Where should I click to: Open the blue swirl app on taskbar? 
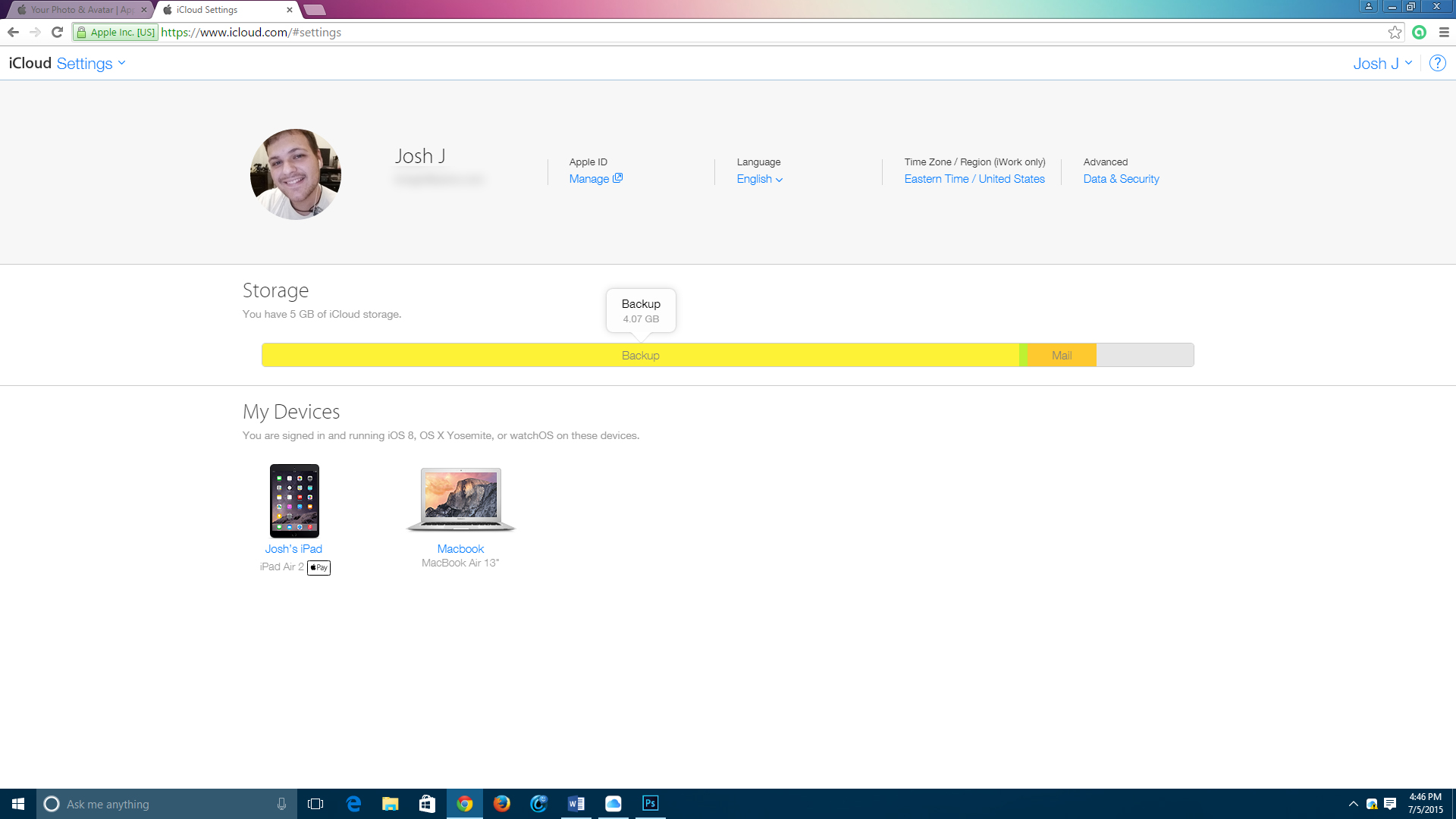(539, 804)
